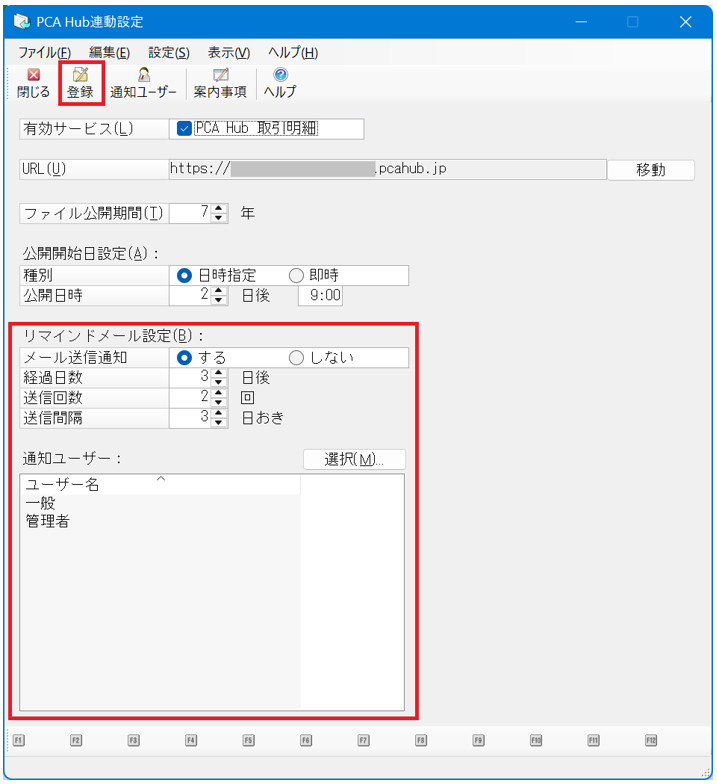717x784 pixels.
Task: Open the 案内事項 toolbar item
Action: [220, 84]
